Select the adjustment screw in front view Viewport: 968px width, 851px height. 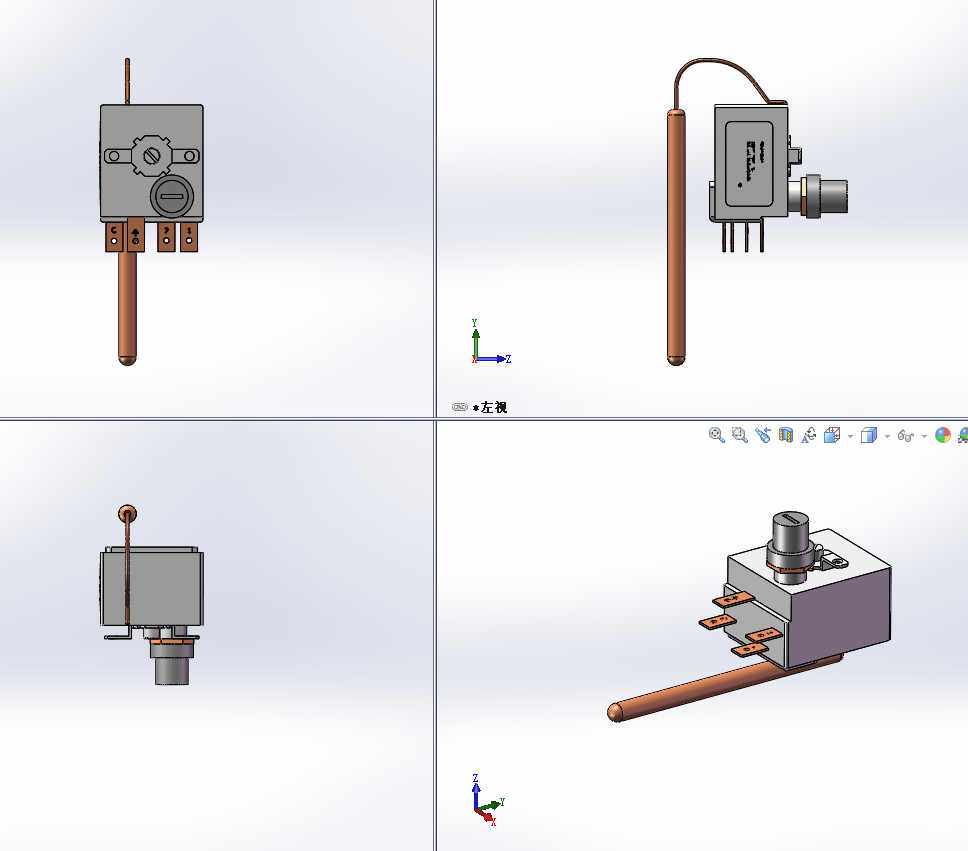point(151,156)
